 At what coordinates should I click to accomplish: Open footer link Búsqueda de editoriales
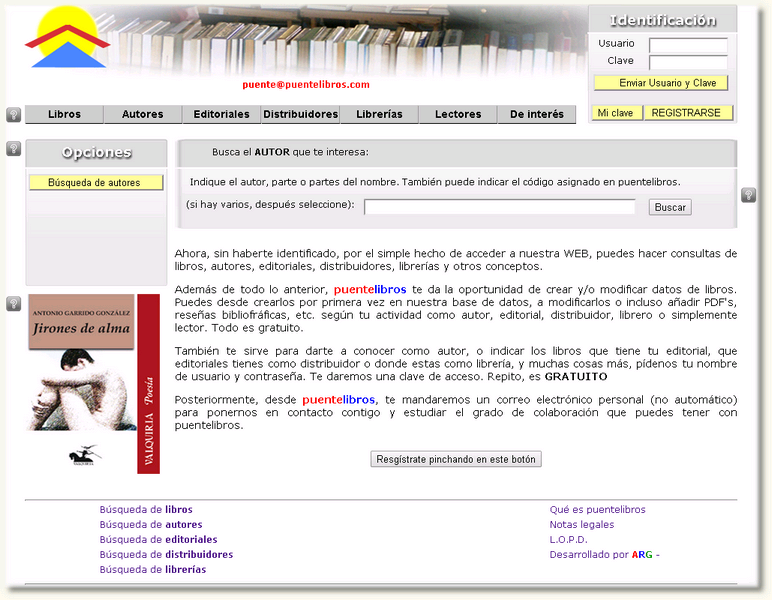pyautogui.click(x=158, y=539)
